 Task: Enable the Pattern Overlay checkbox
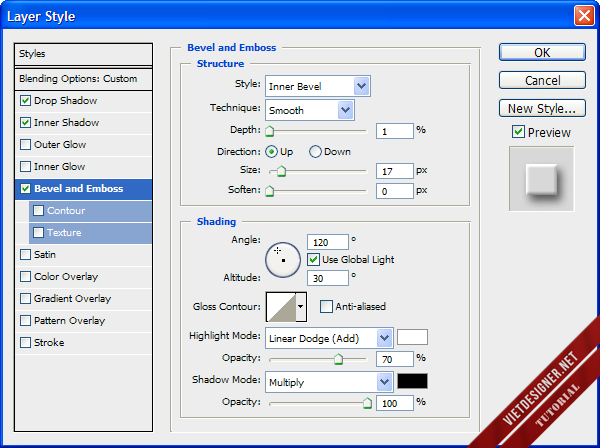coord(25,321)
